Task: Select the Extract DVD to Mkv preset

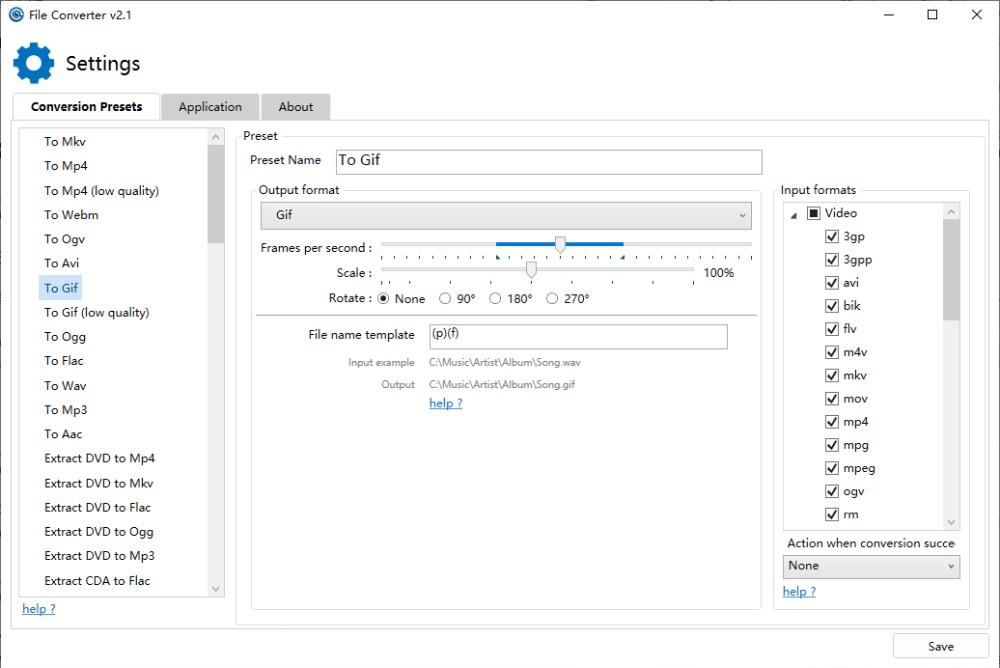Action: coord(99,483)
